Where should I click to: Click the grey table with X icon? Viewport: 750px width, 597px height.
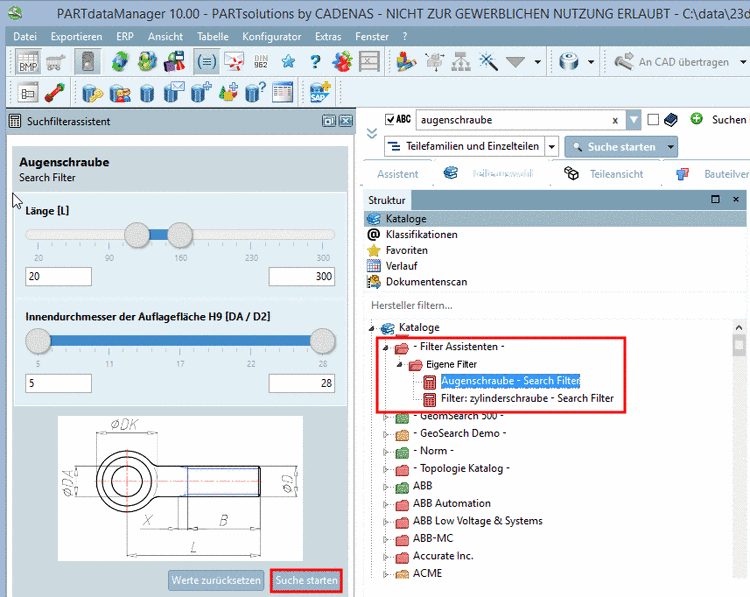[369, 62]
